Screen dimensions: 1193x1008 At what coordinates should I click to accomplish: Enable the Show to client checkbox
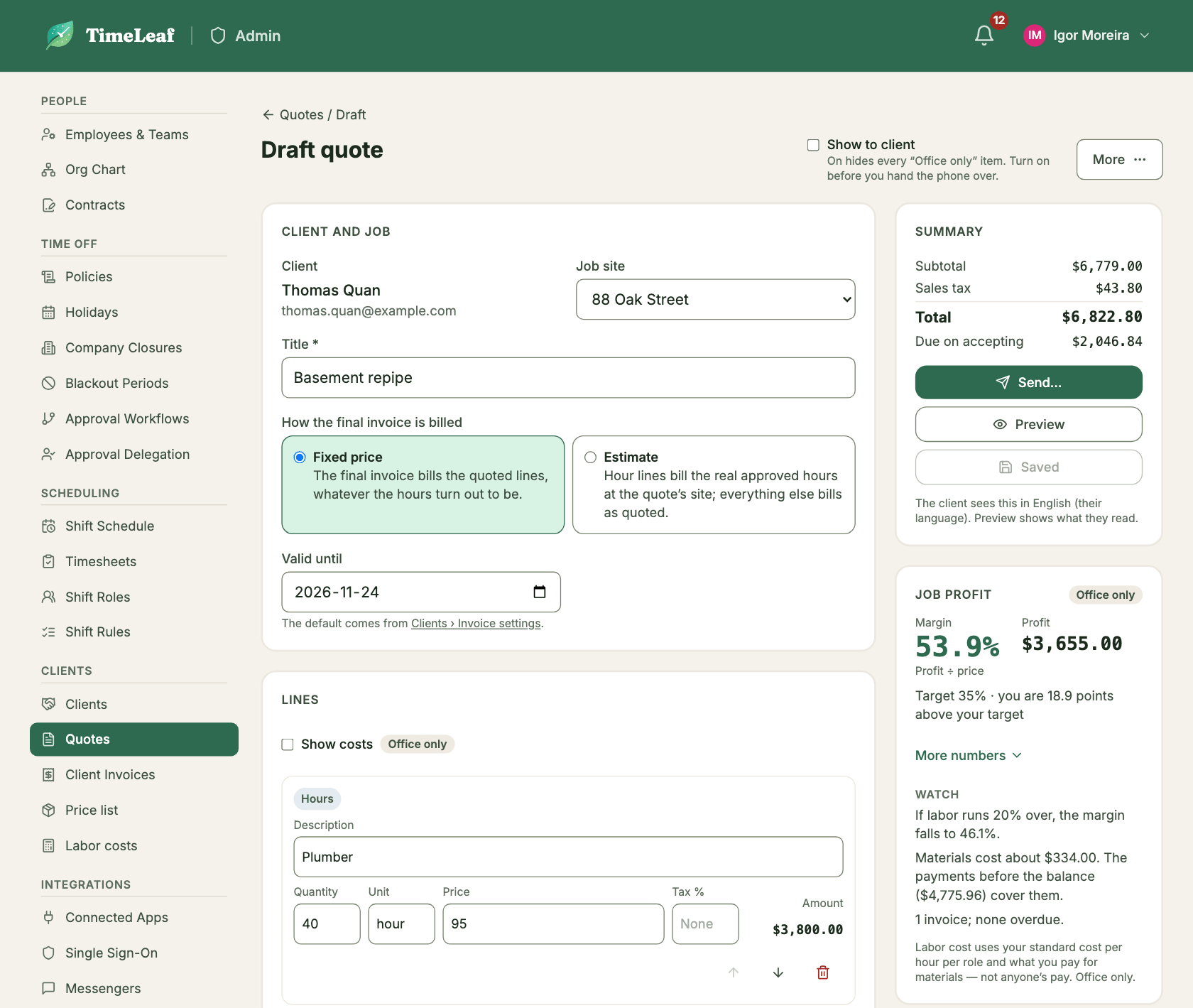(x=813, y=145)
